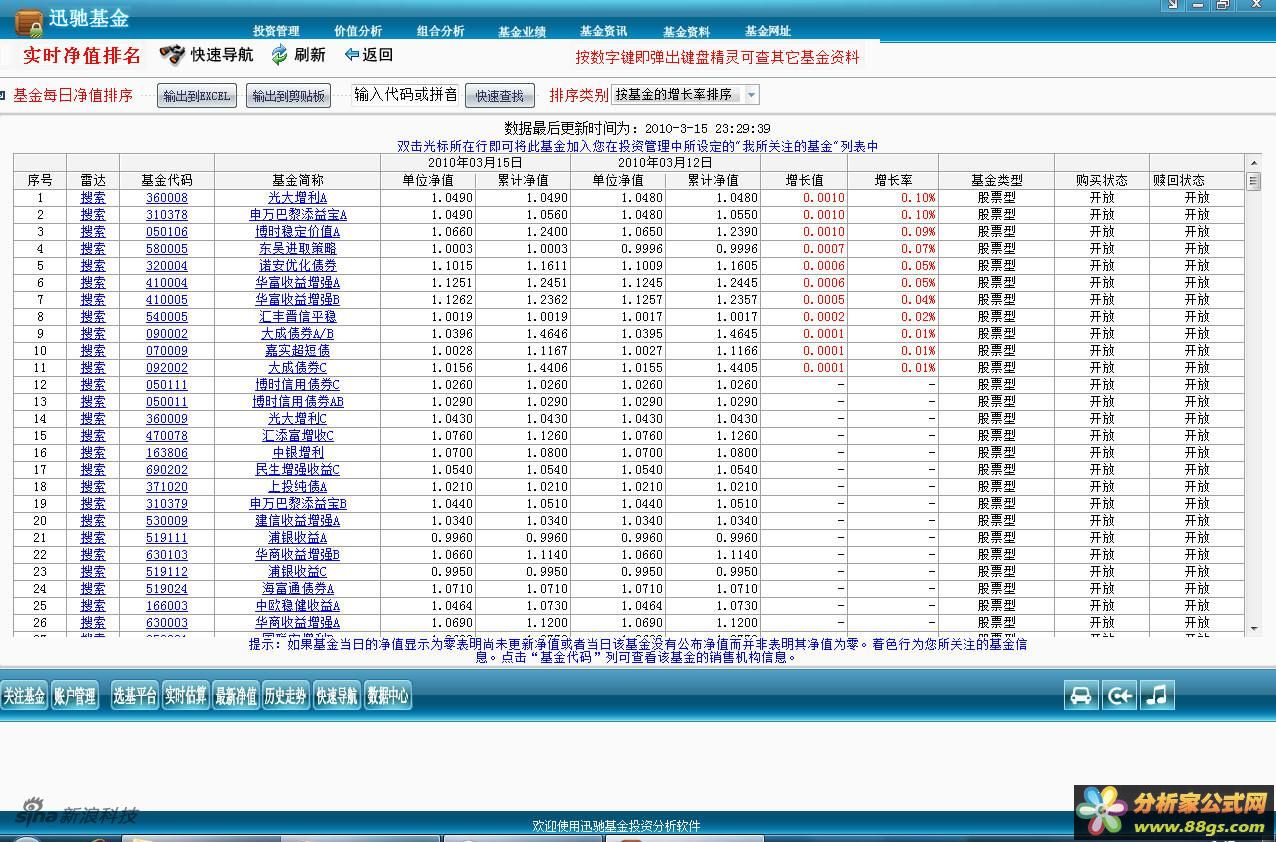Open fund code 630003 link

click(167, 623)
